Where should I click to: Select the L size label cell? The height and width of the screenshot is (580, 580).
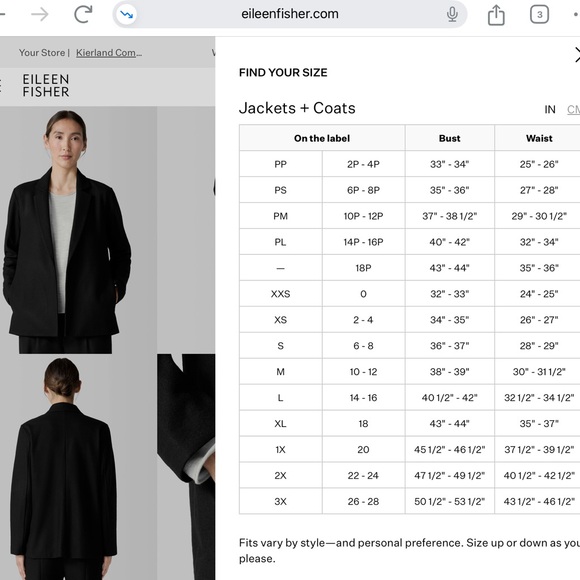[280, 398]
